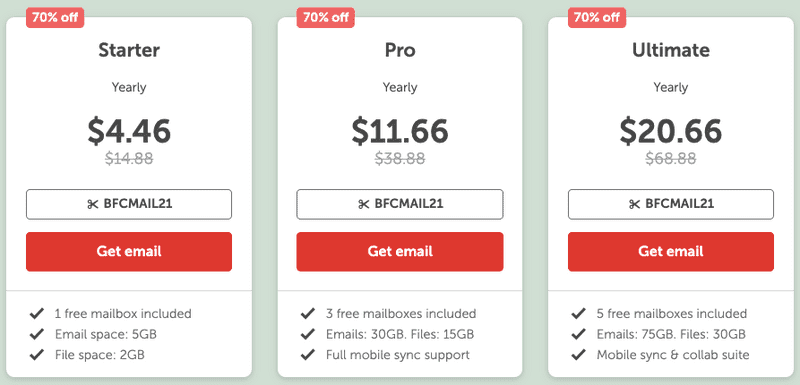Image resolution: width=800 pixels, height=385 pixels.
Task: Click the checkmark beside Email space: 5GB
Action: (36, 334)
